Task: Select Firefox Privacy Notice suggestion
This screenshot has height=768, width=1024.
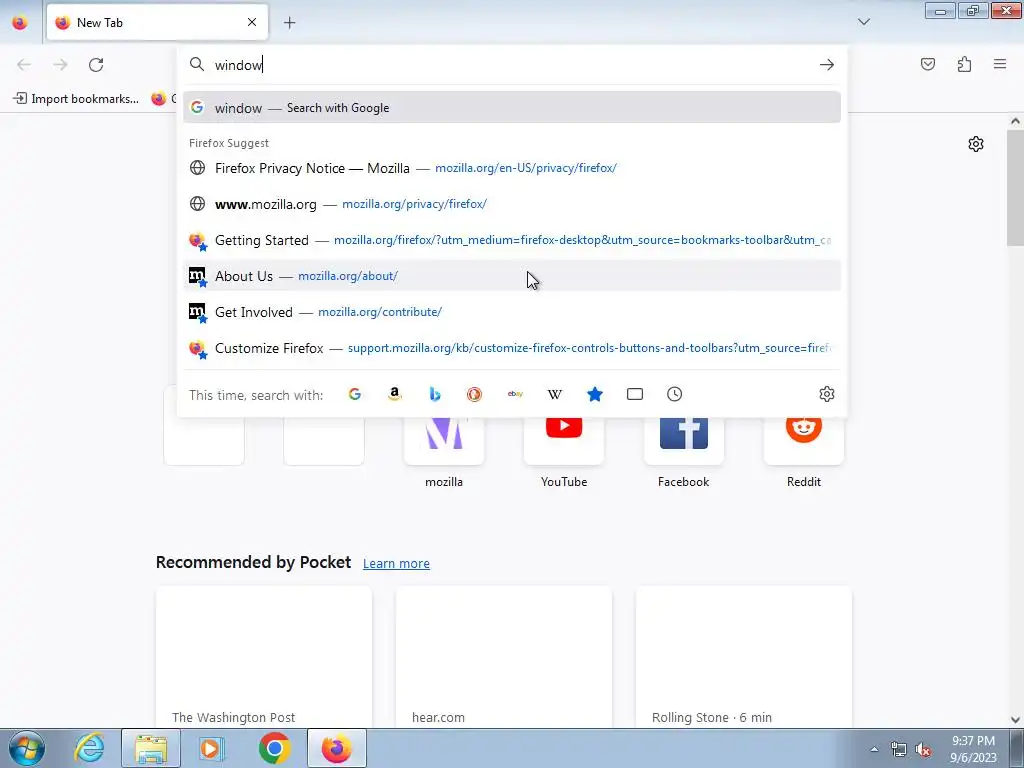Action: coord(512,168)
